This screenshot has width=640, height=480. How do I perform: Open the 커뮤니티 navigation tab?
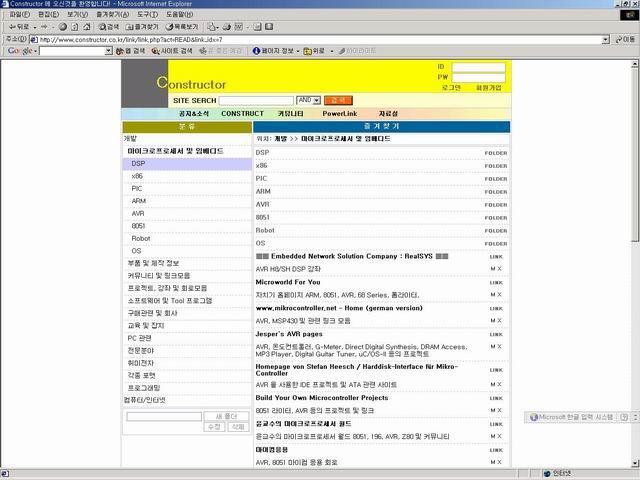tap(291, 113)
